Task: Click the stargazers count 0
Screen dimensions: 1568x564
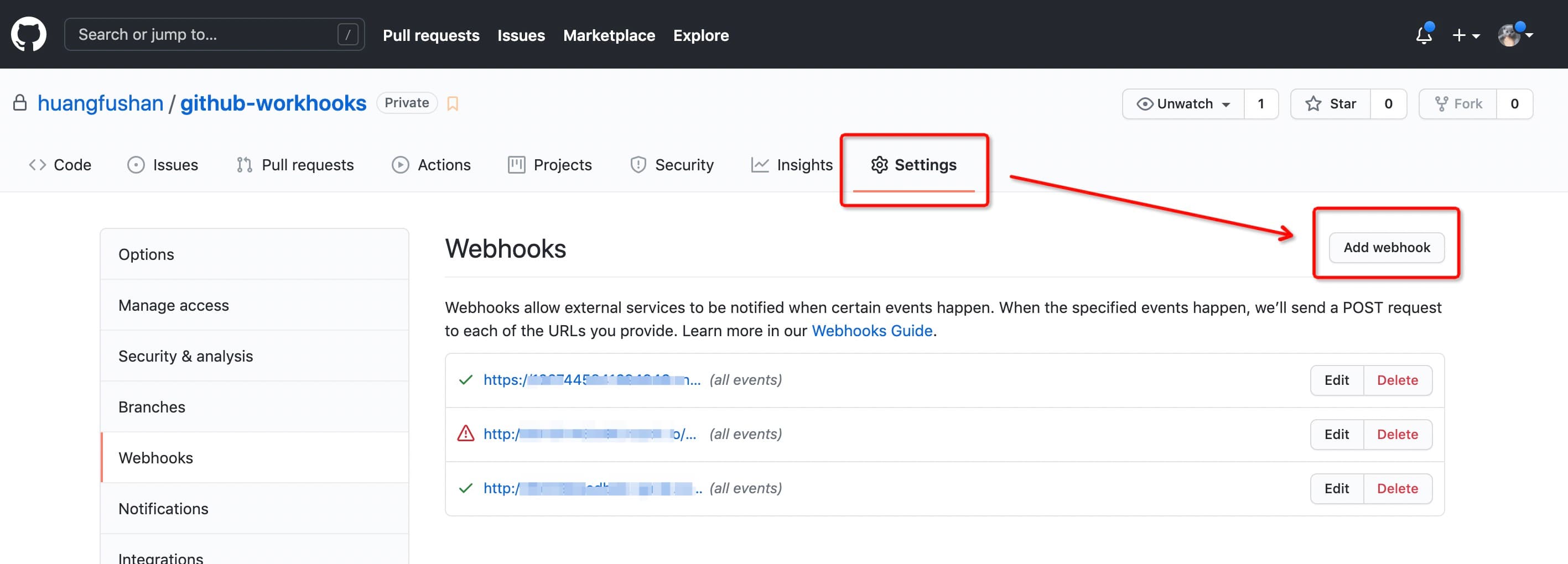Action: click(1388, 104)
